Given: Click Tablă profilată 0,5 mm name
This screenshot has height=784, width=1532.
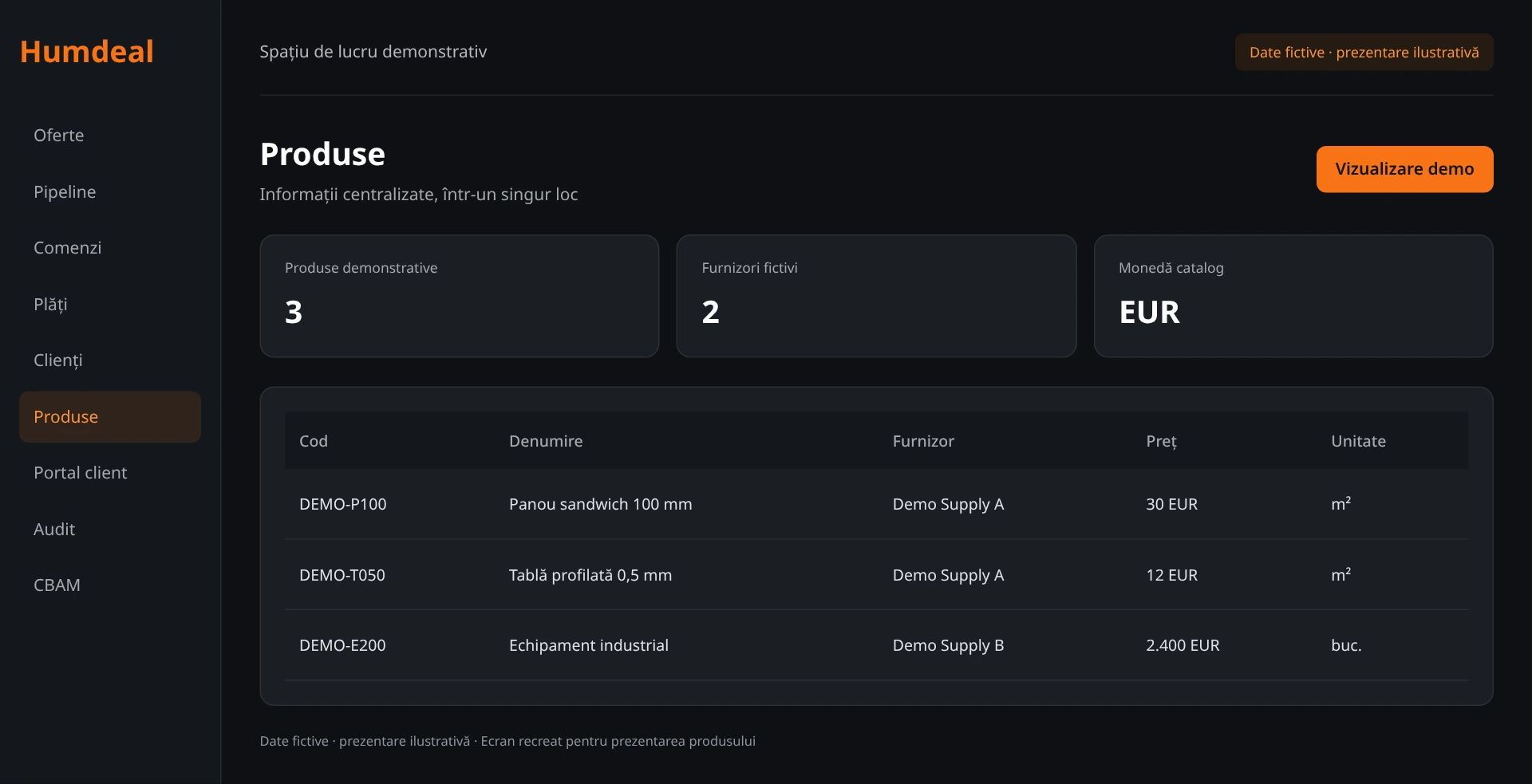Looking at the screenshot, I should click(x=590, y=575).
